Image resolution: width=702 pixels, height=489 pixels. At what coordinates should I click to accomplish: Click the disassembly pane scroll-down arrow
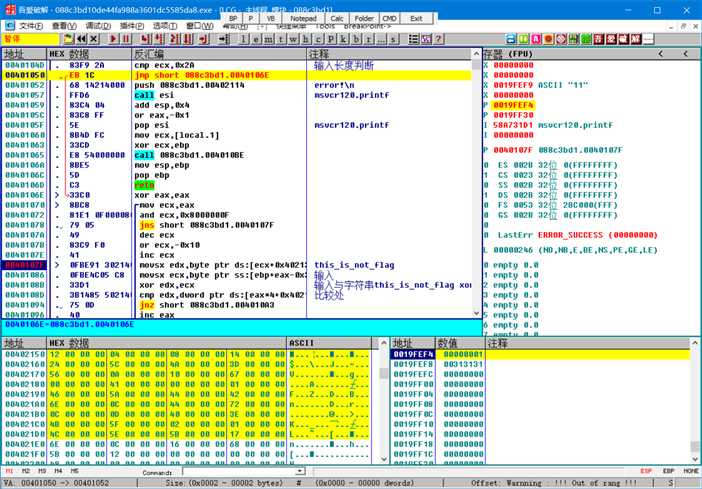point(476,313)
